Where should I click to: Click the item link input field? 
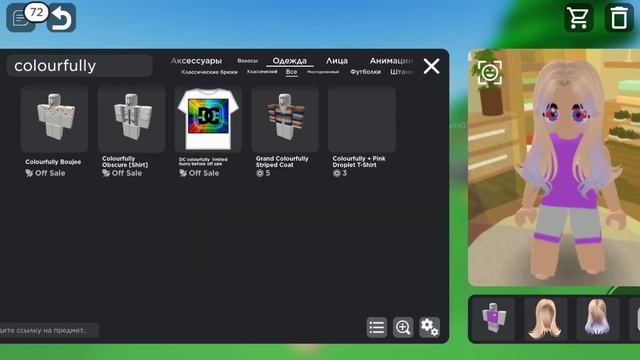[x=49, y=330]
